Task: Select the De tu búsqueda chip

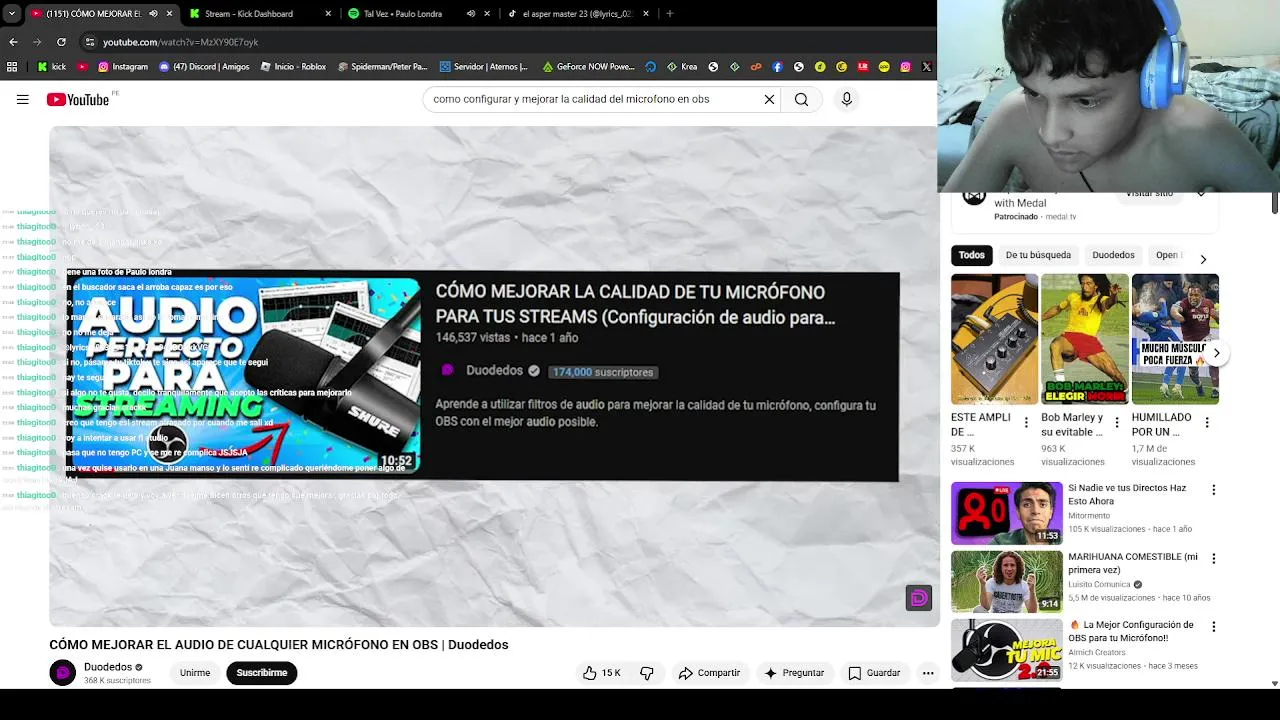Action: (1038, 255)
